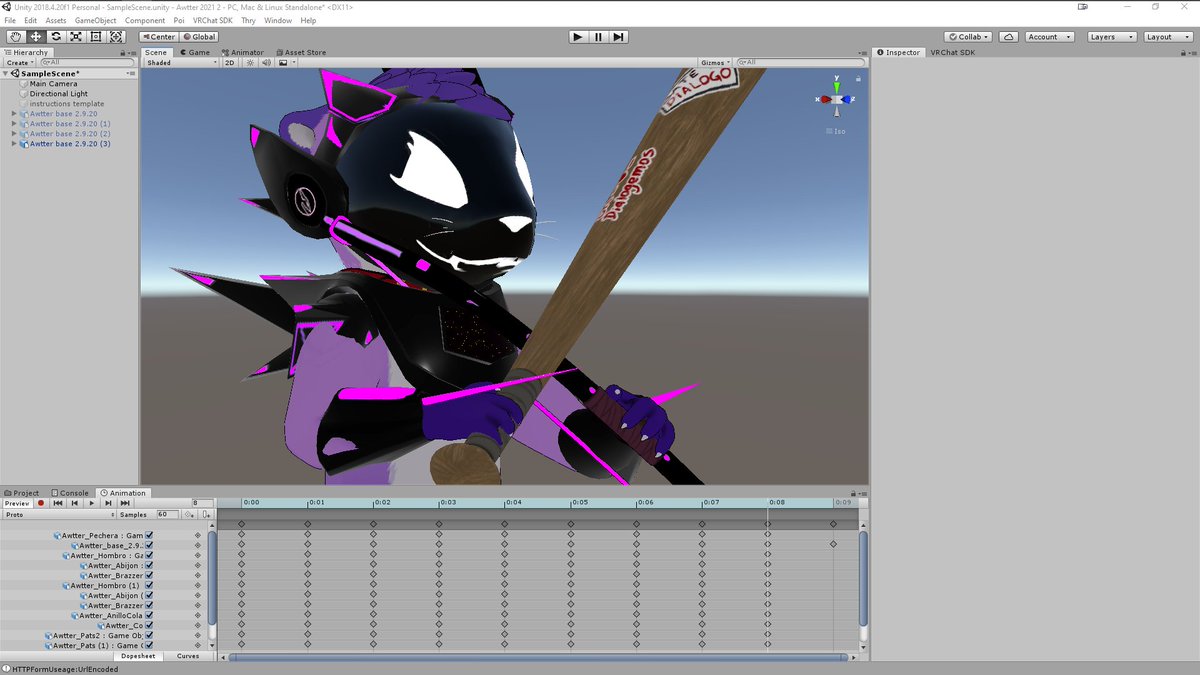
Task: Enable animation Record button
Action: 41,503
